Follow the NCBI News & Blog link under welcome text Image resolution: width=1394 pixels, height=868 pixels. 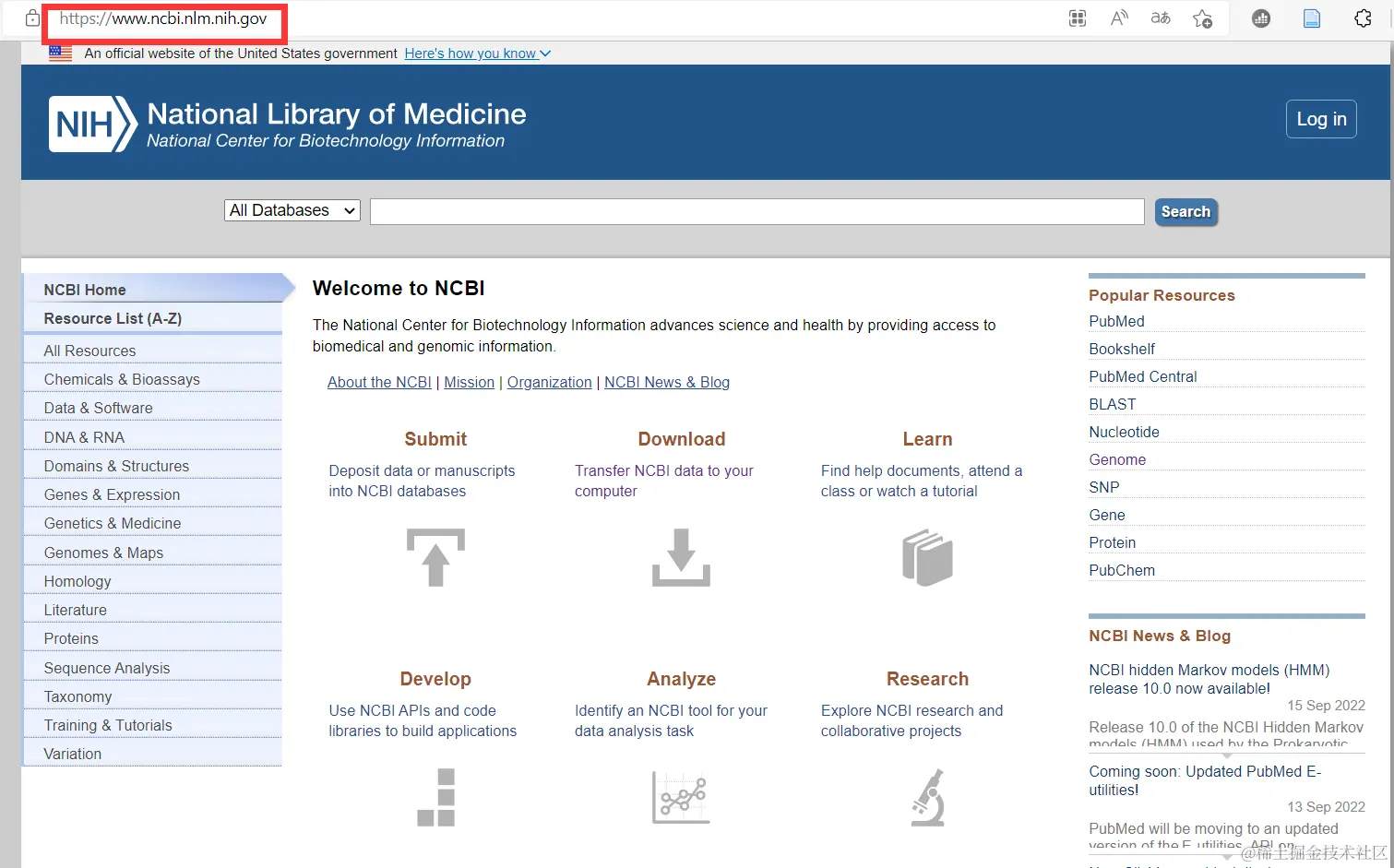click(667, 382)
